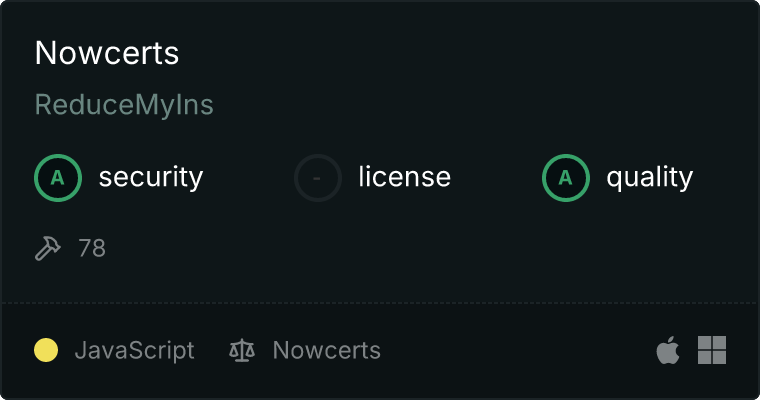
Task: Click the security grade A badge
Action: click(x=58, y=178)
